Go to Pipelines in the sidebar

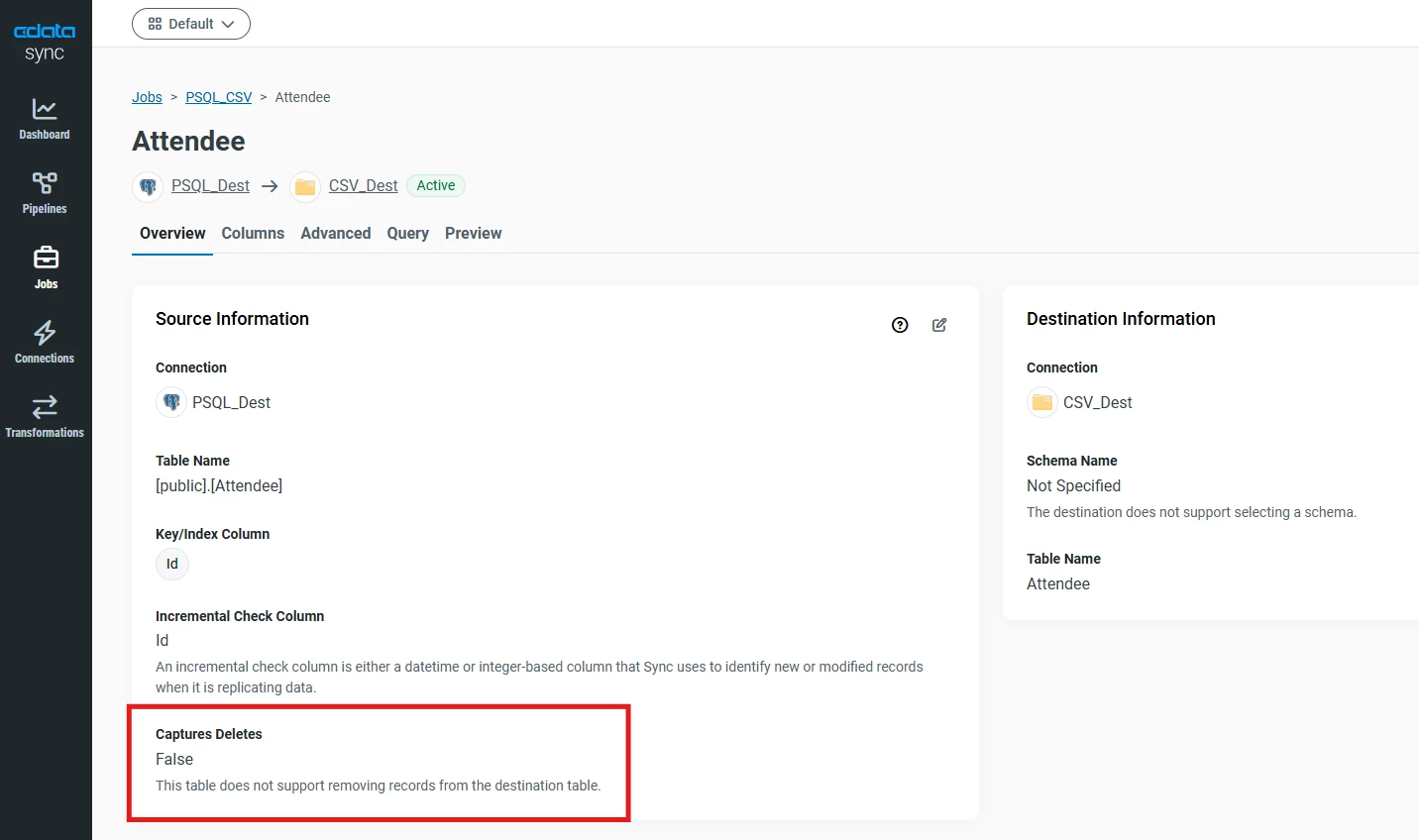[x=45, y=193]
